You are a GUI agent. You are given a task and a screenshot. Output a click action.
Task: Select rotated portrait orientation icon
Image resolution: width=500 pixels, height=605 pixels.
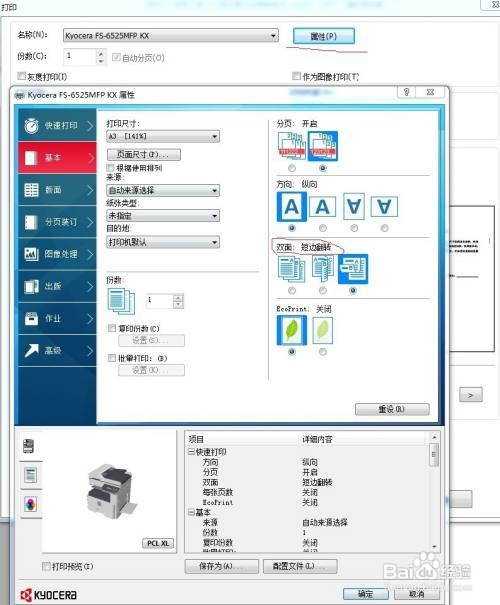pyautogui.click(x=354, y=206)
